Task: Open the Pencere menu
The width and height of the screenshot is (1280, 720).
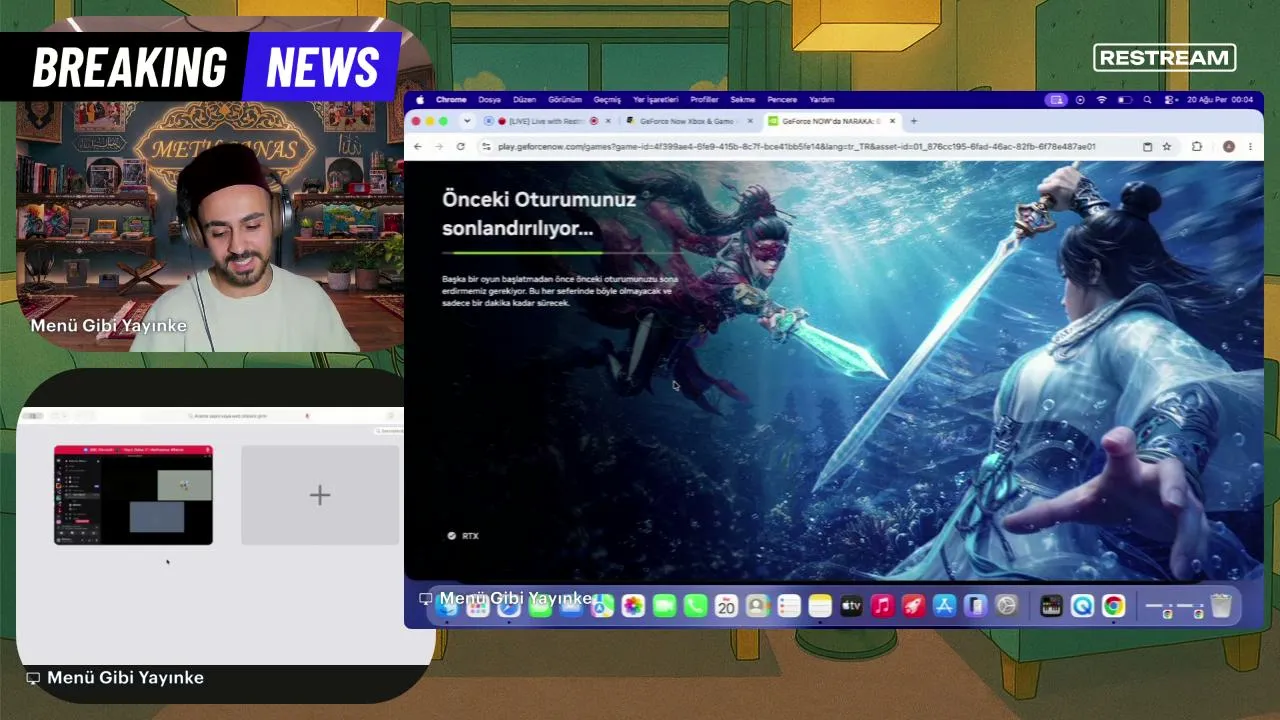Action: point(782,100)
